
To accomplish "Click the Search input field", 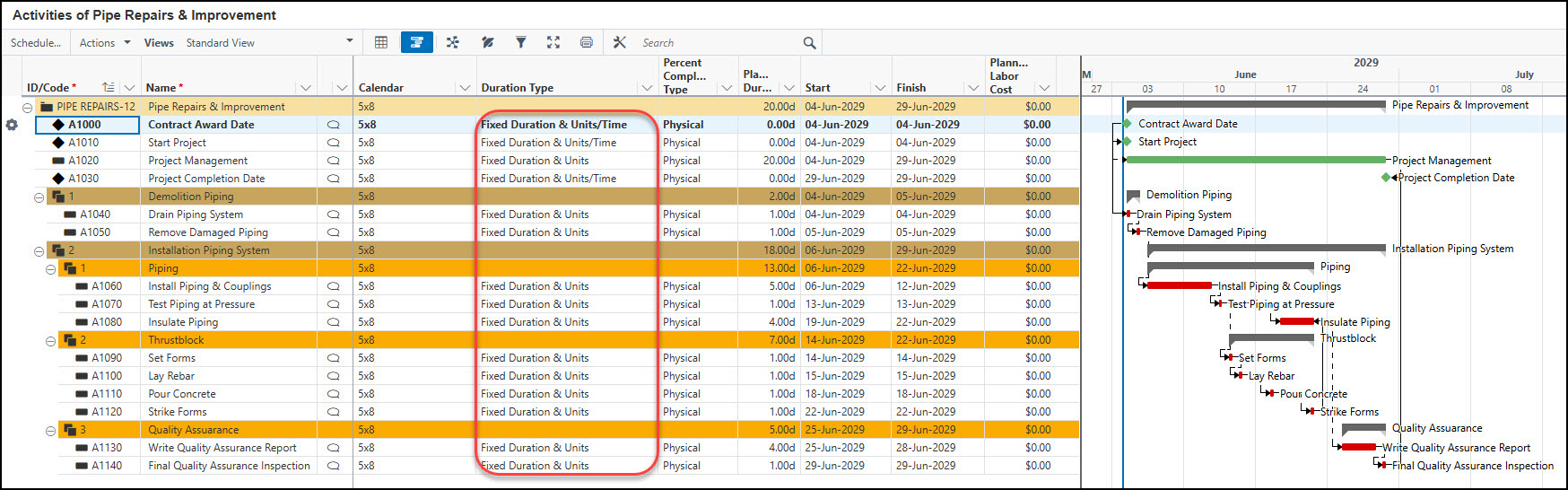I will coord(719,43).
